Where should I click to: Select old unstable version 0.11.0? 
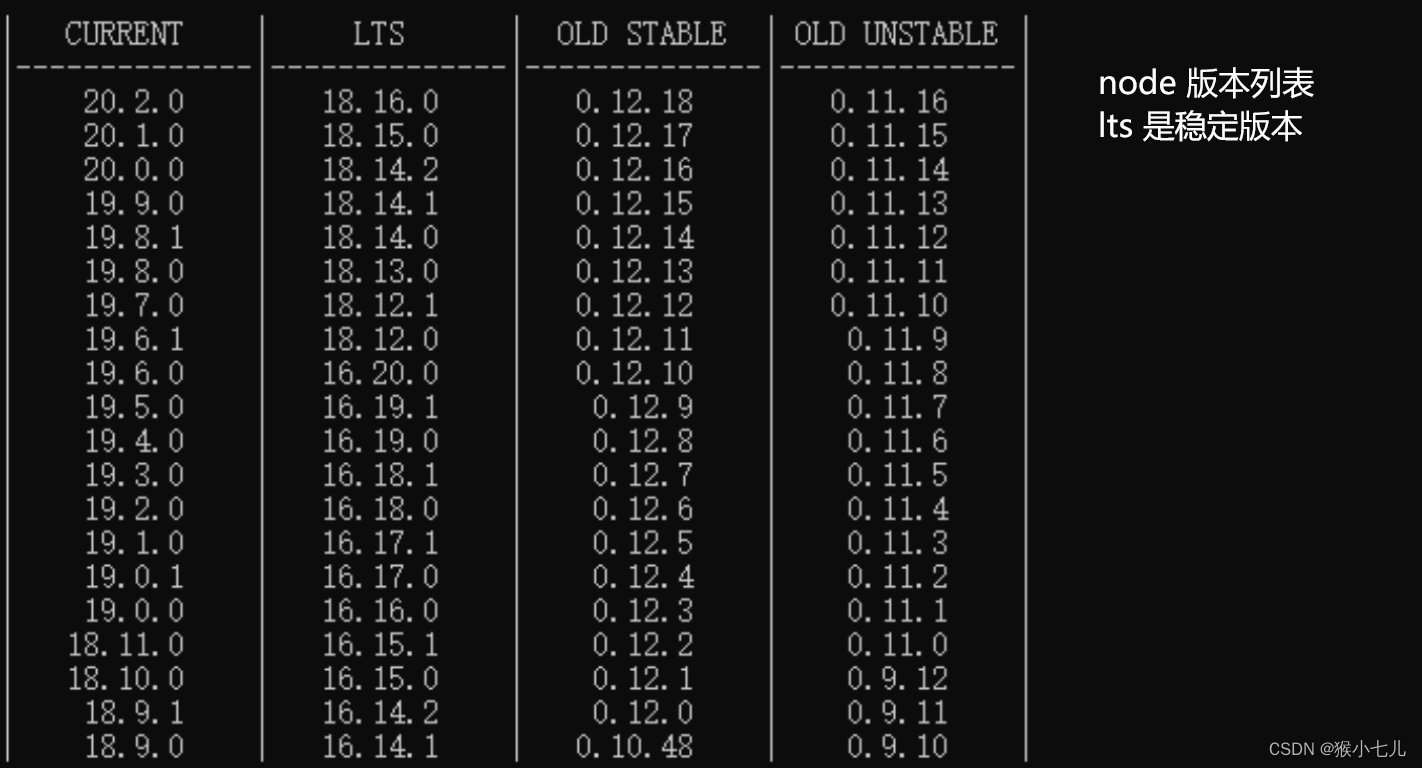(x=897, y=645)
